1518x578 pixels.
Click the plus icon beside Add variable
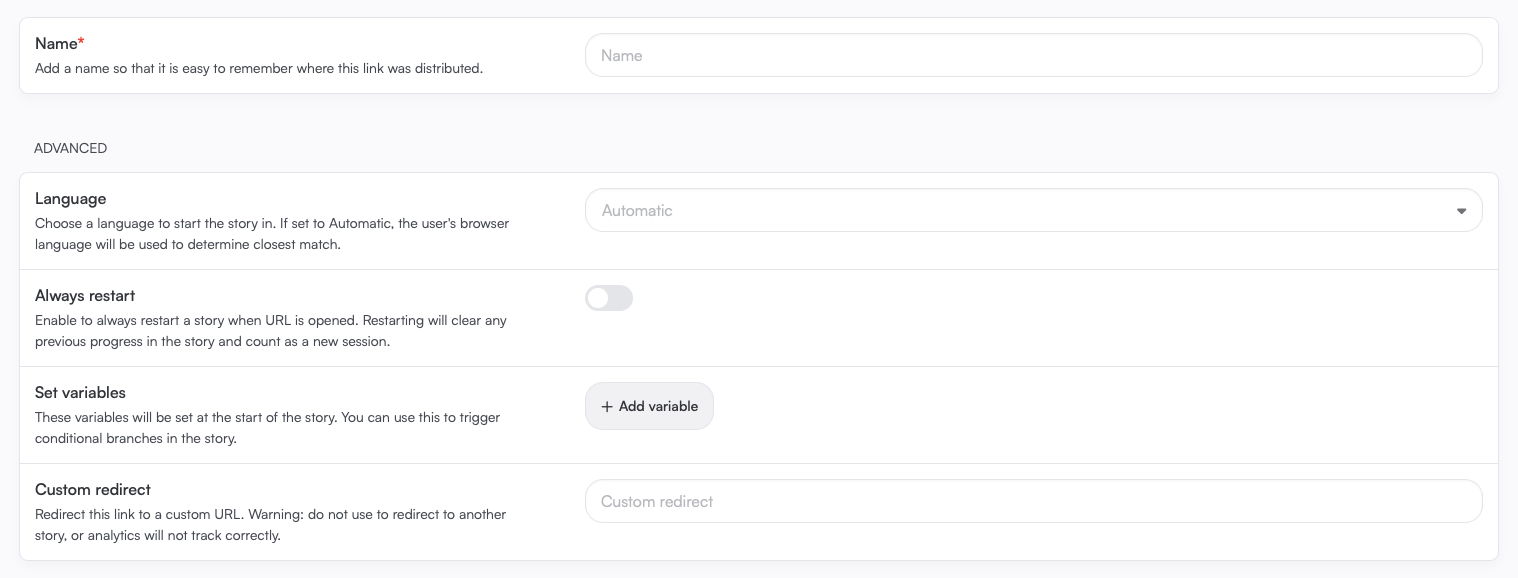pyautogui.click(x=606, y=407)
